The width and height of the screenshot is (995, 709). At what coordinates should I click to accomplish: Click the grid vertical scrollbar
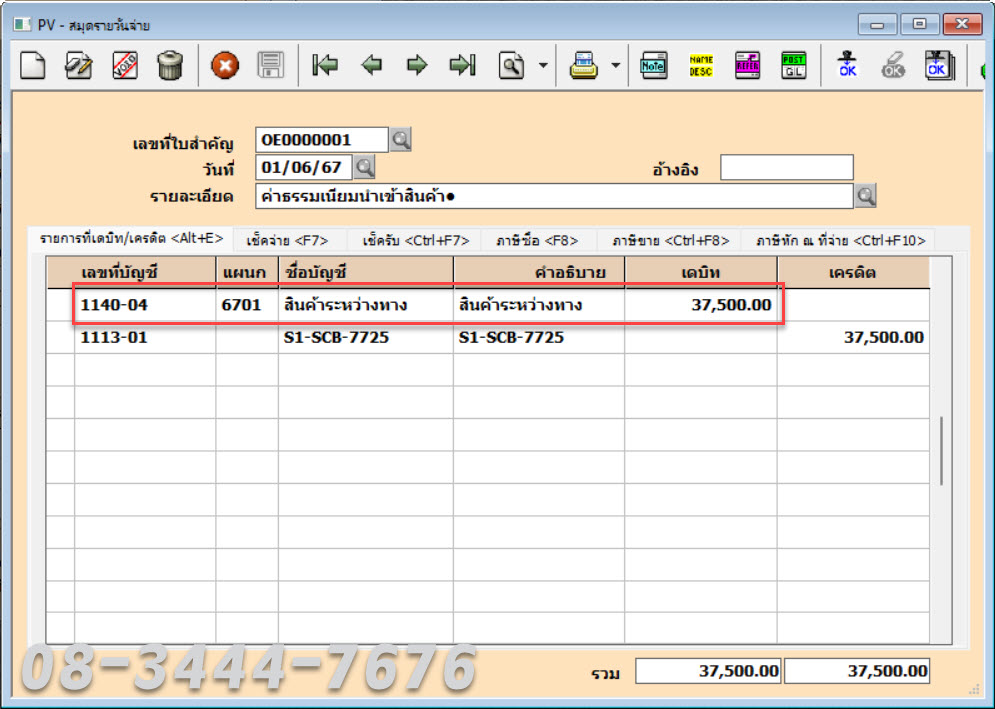[x=941, y=451]
